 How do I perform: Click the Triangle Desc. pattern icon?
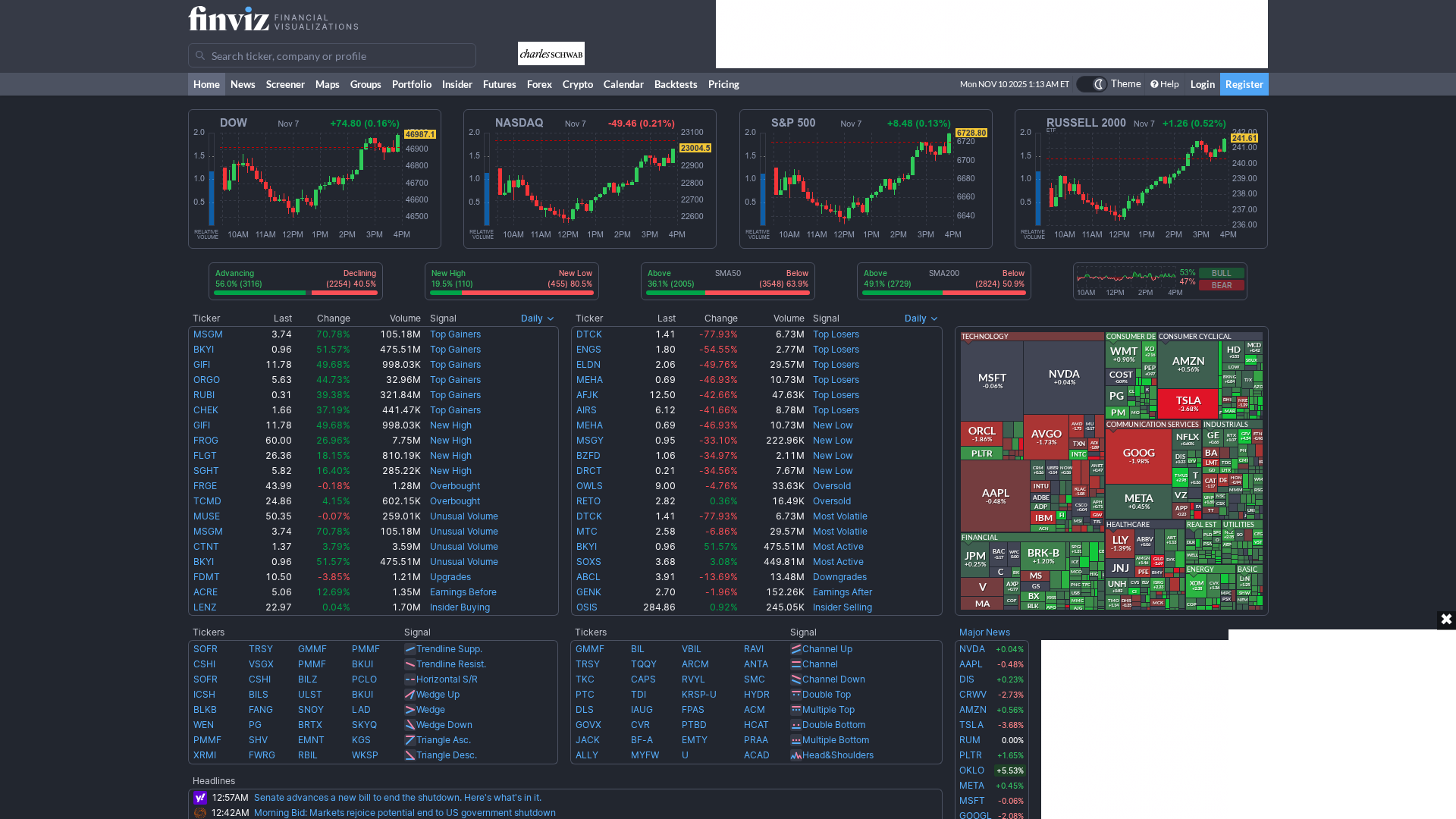point(410,755)
